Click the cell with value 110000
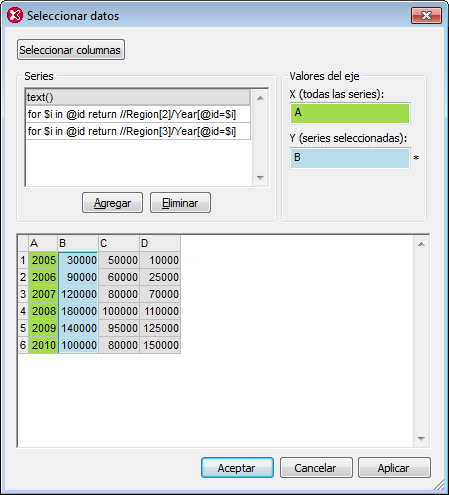Screen dimensions: 449x495 [160, 311]
